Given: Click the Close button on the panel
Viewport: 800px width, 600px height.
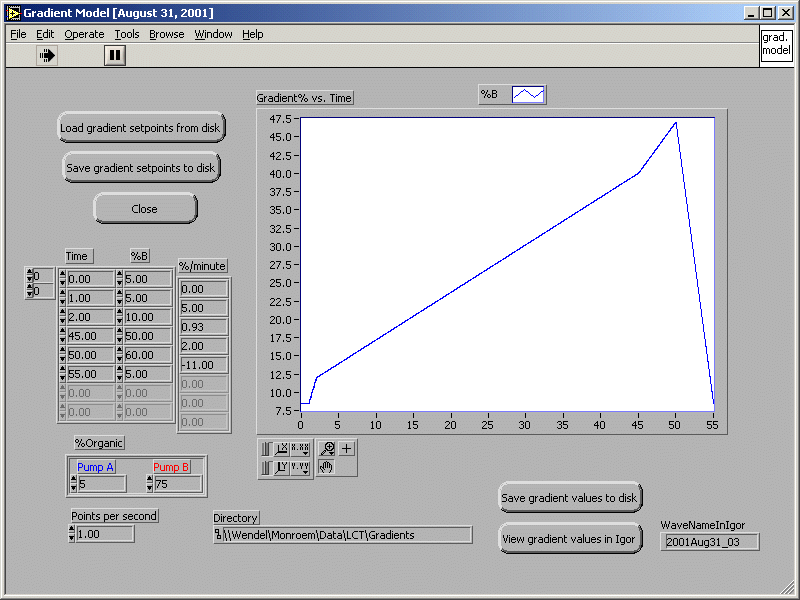Looking at the screenshot, I should coord(145,209).
